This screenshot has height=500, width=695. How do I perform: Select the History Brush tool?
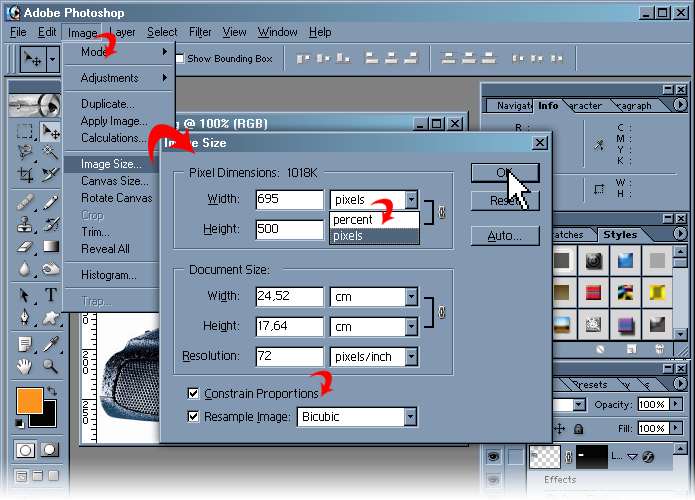[50, 224]
